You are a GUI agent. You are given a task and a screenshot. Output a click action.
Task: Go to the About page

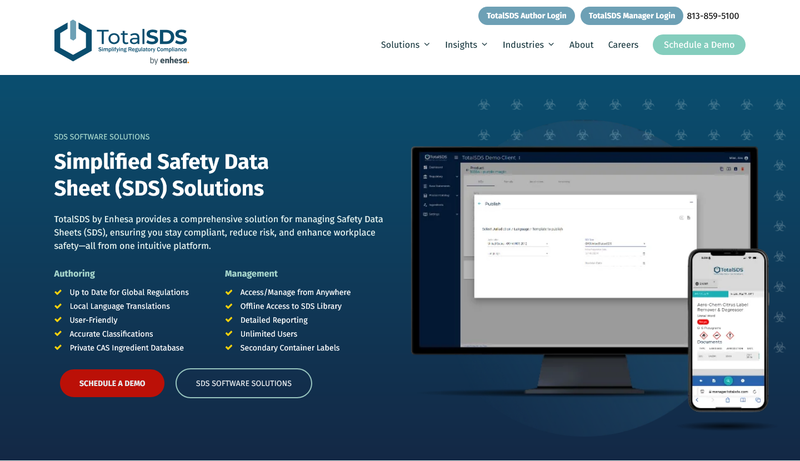581,45
